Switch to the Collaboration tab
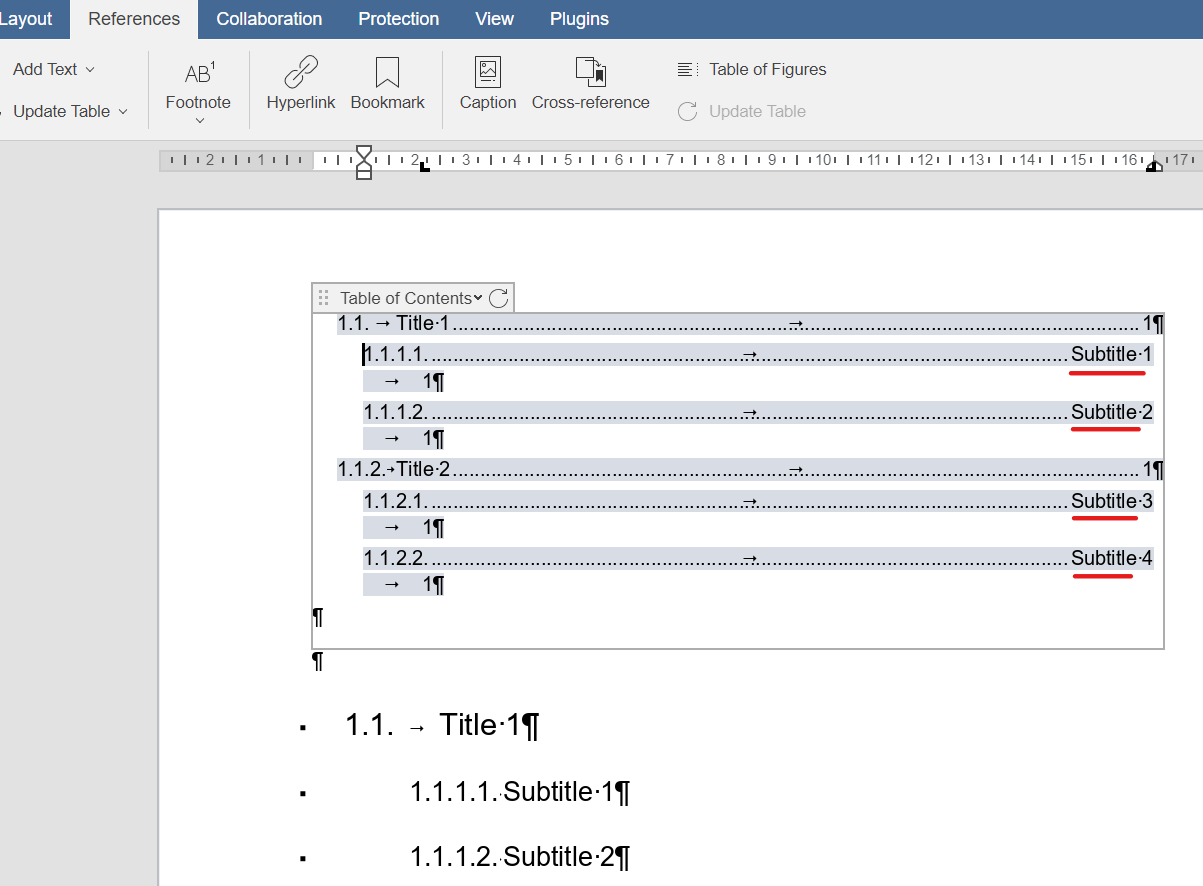Image resolution: width=1203 pixels, height=886 pixels. 268,19
